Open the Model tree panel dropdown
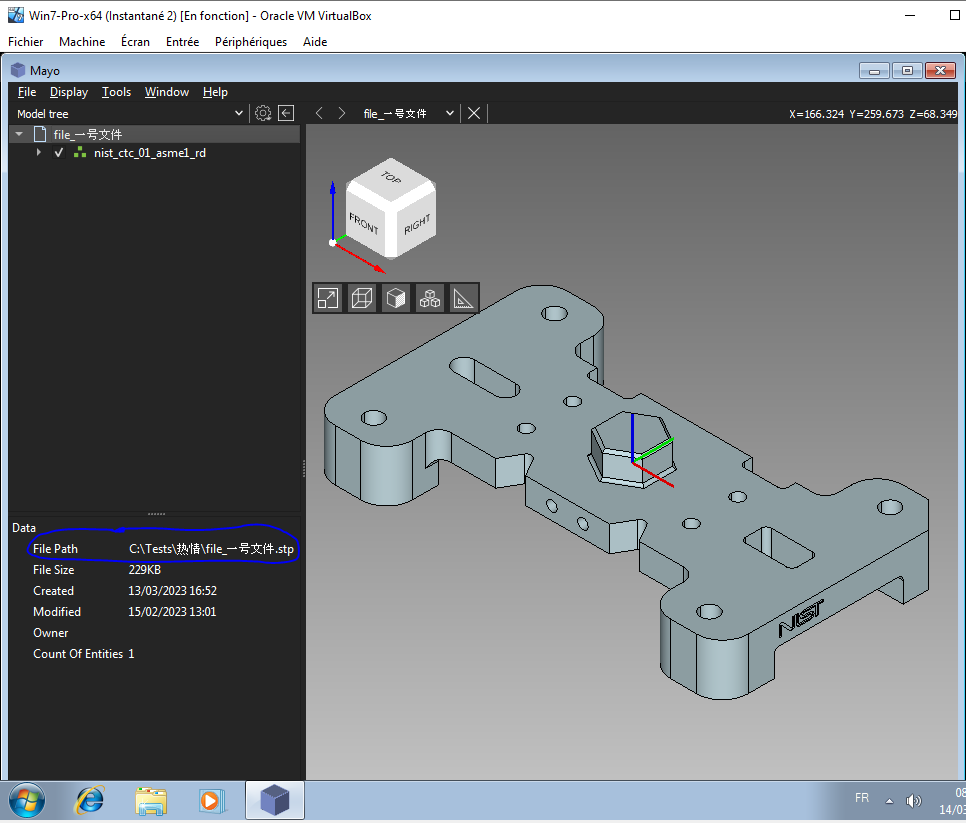Screen dimensions: 966x823 tap(239, 113)
